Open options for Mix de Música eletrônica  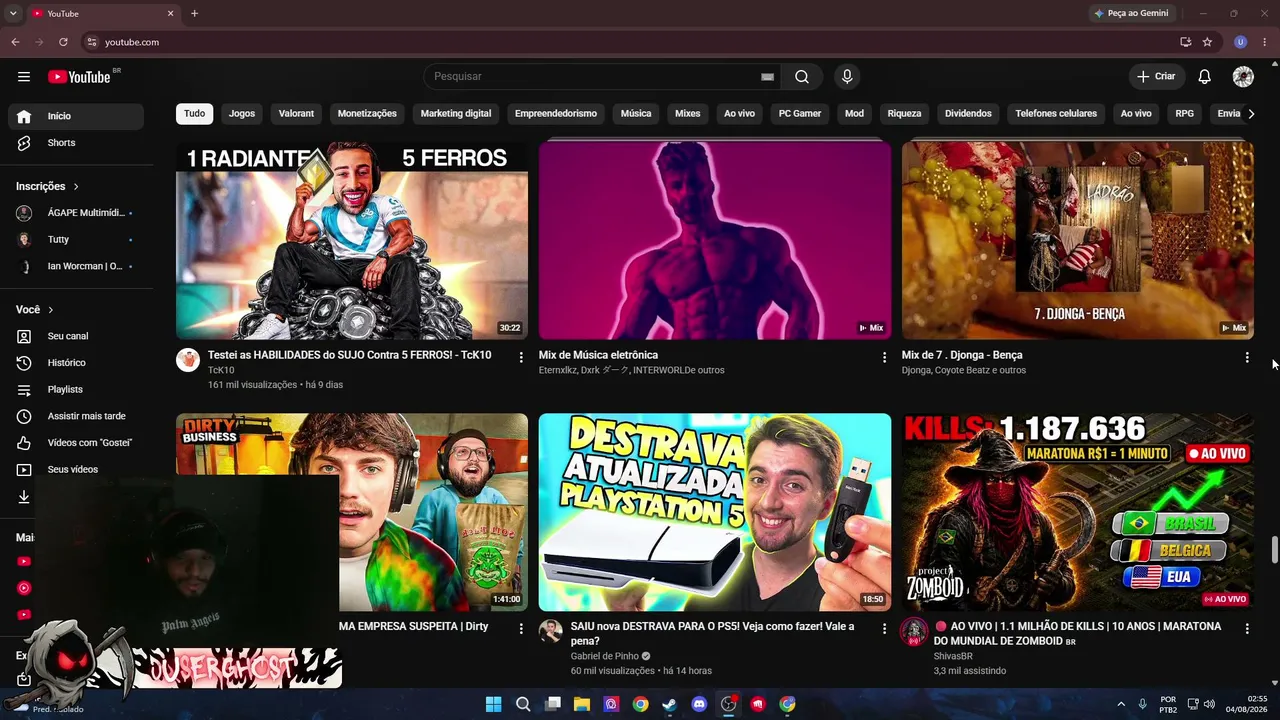click(884, 357)
